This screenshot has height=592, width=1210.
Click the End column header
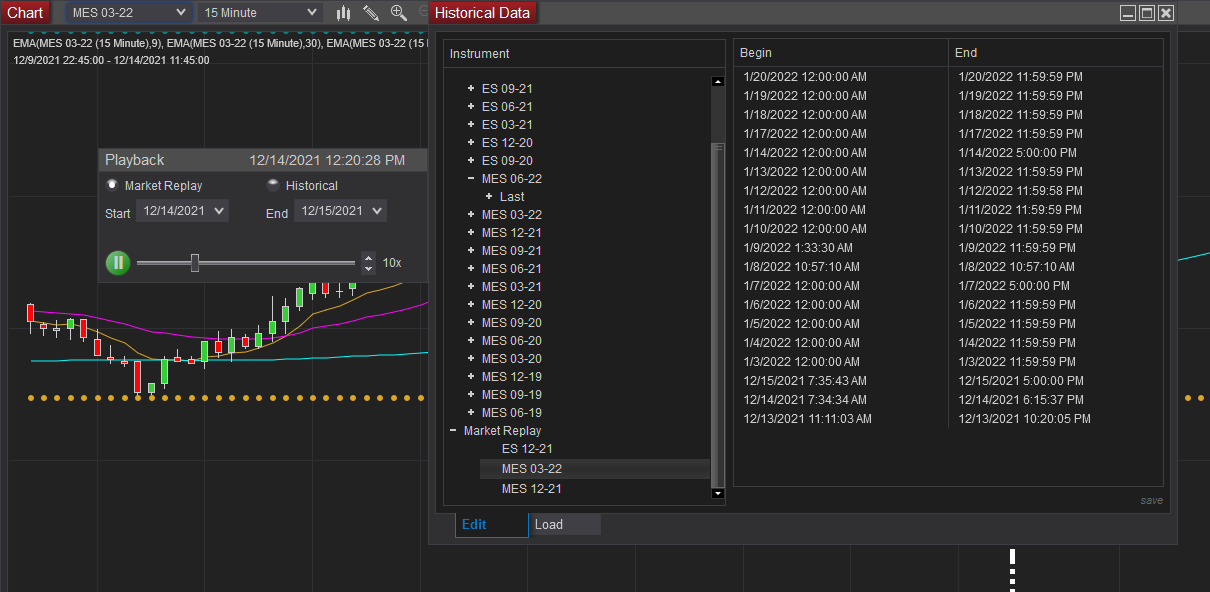1056,53
